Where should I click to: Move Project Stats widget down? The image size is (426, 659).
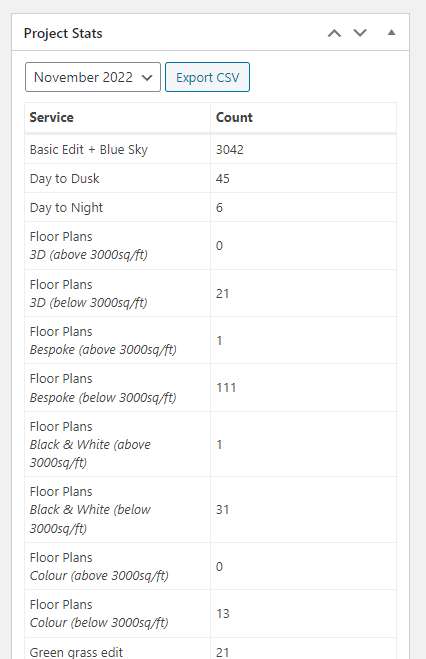[360, 33]
